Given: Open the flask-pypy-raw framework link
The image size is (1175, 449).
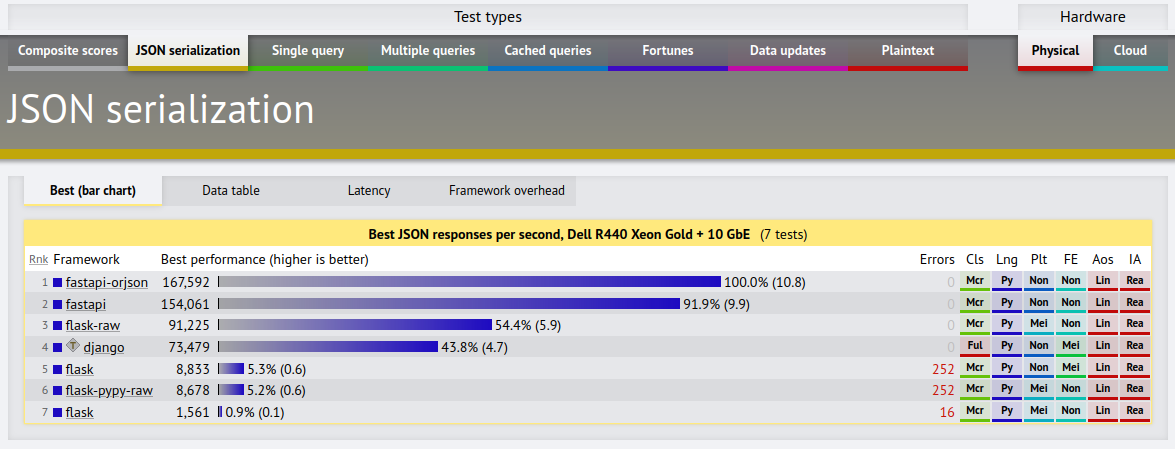Looking at the screenshot, I should coord(109,391).
